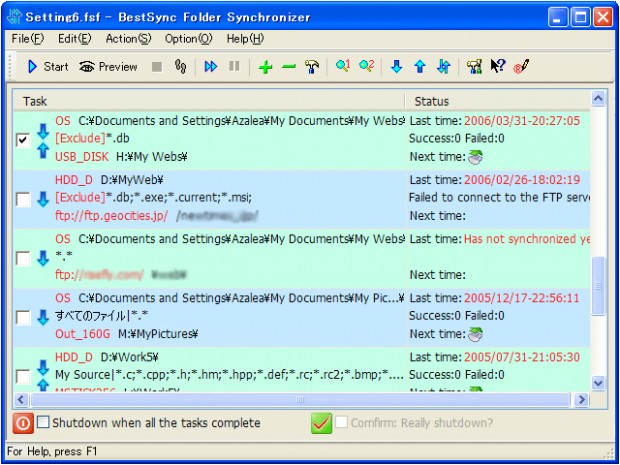Click vertical scrollbar up arrow
The image size is (620, 465).
[x=598, y=98]
